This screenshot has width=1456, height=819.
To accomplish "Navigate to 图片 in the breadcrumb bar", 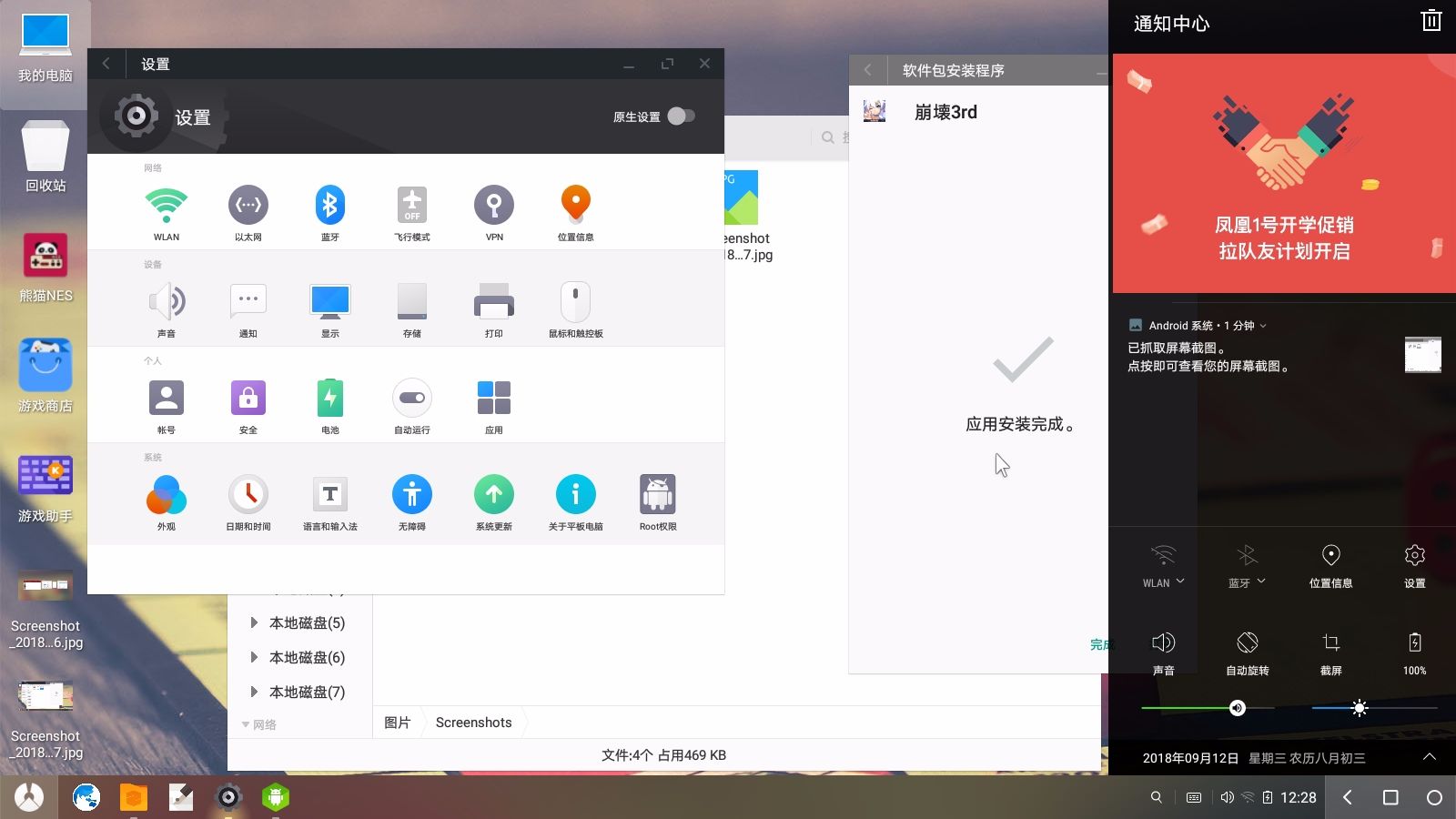I will click(398, 722).
